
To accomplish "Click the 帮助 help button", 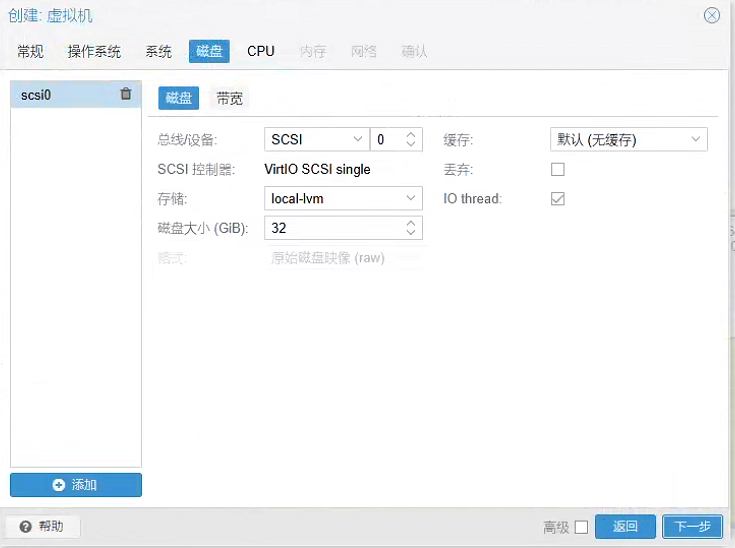I will point(42,526).
